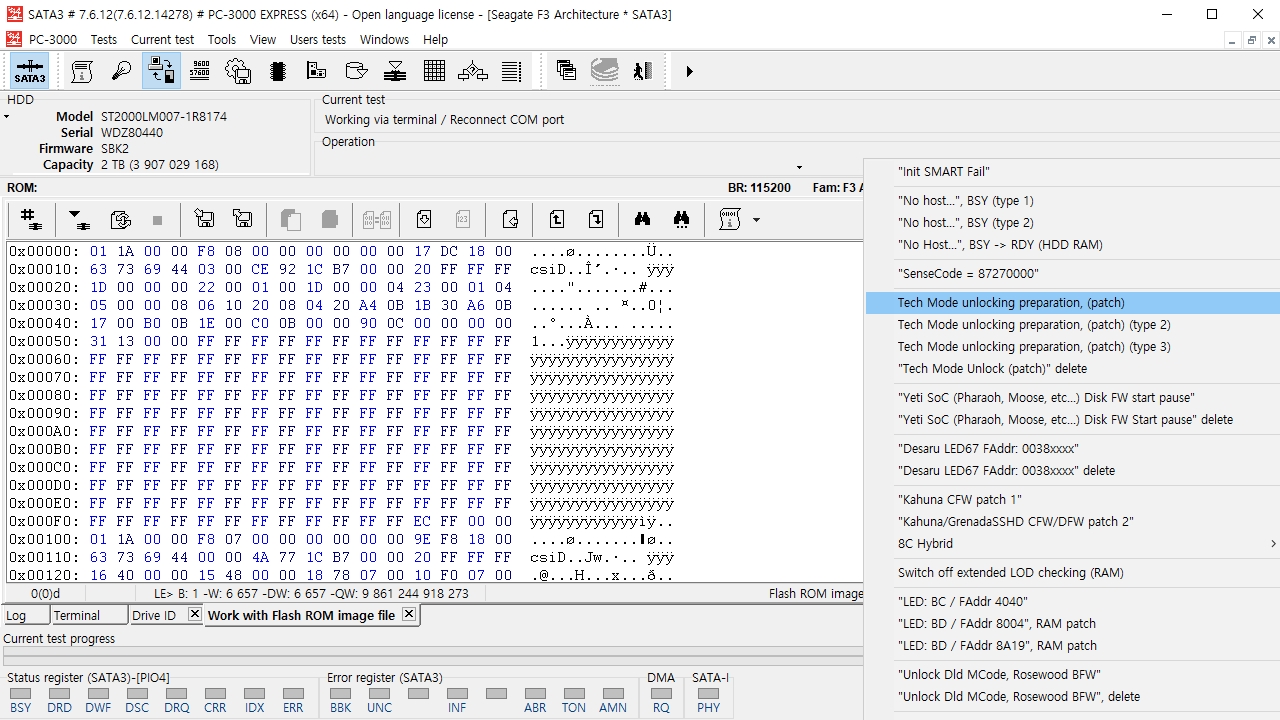
Task: Expand the main toolbar overflow arrow
Action: coord(689,72)
